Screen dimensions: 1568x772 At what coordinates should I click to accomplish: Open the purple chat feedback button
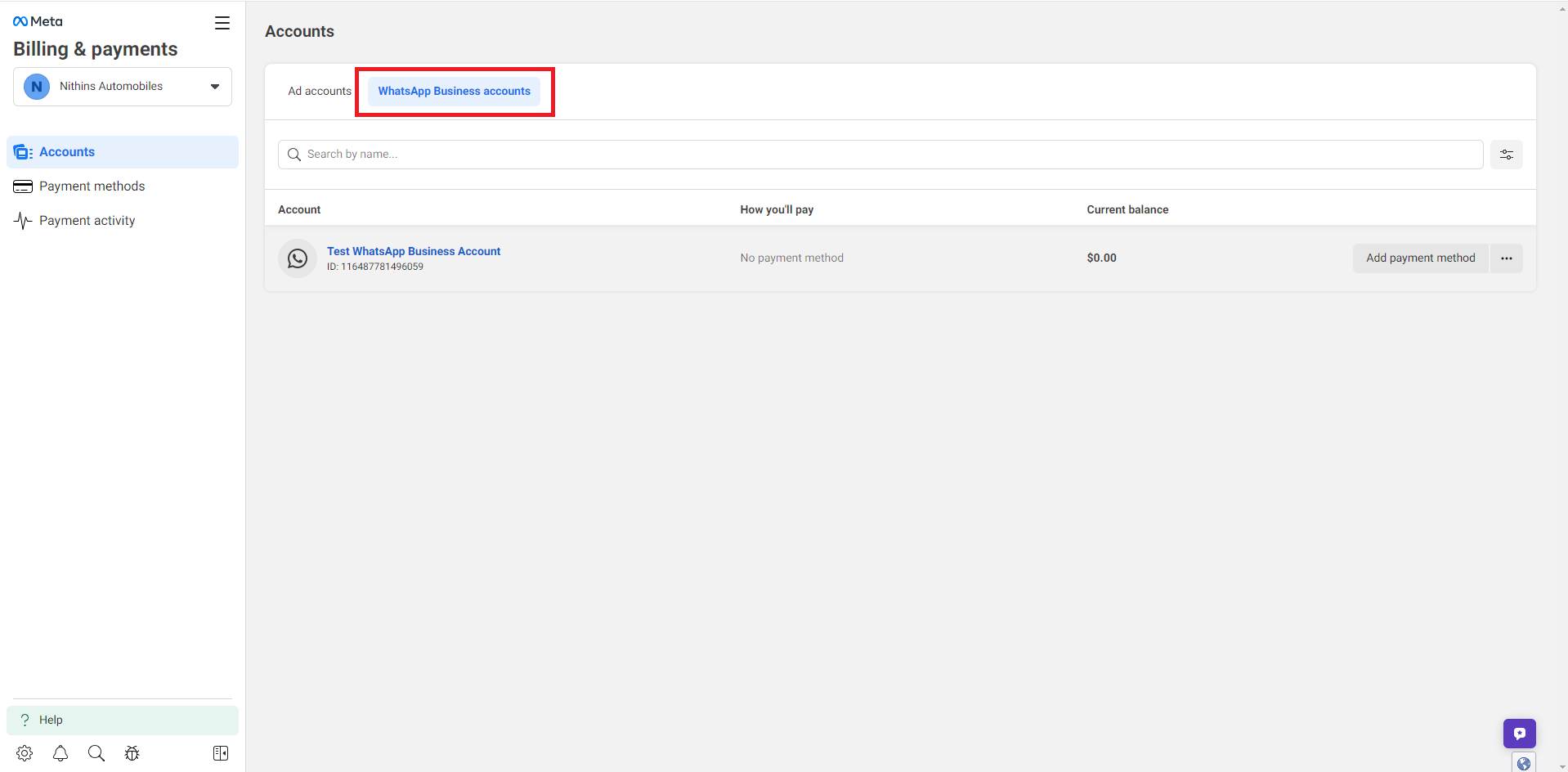(x=1519, y=733)
